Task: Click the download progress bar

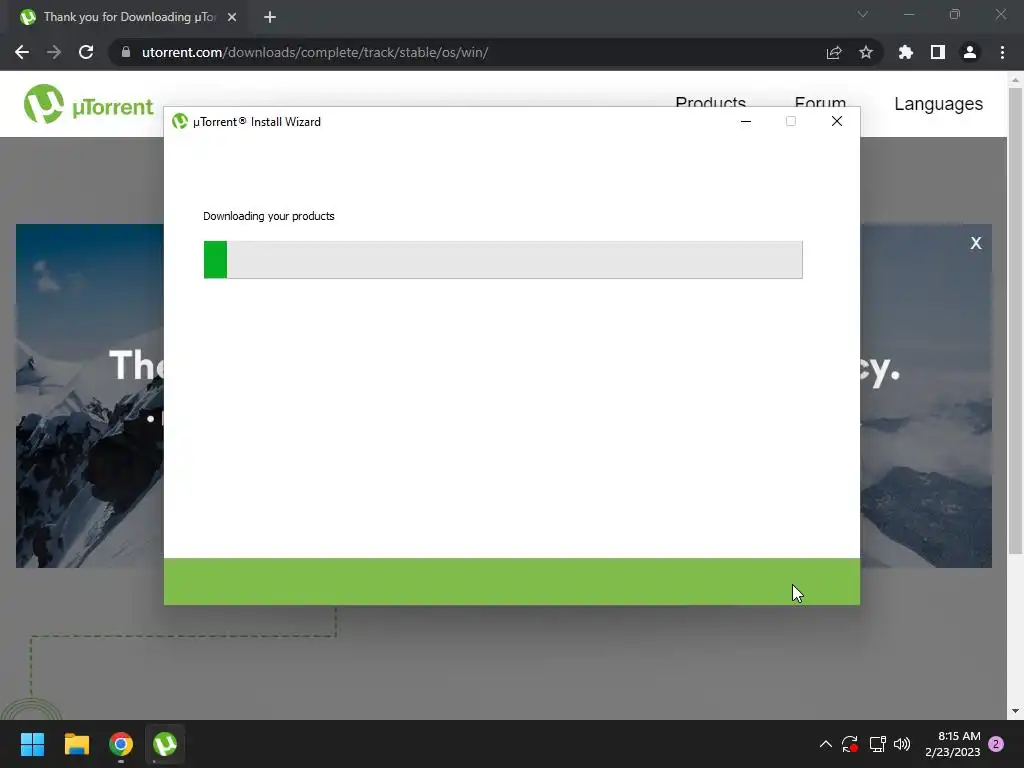Action: tap(503, 259)
